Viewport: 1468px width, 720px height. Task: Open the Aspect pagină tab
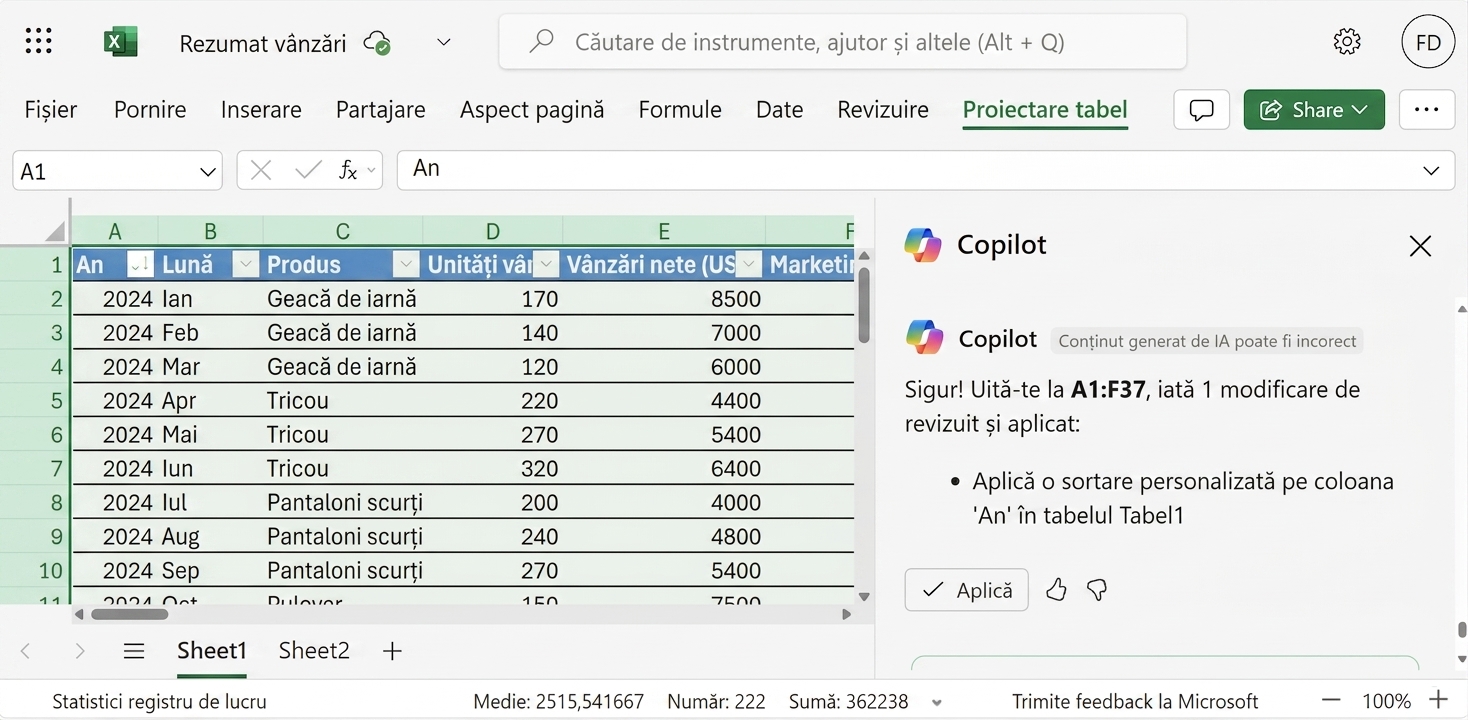532,110
